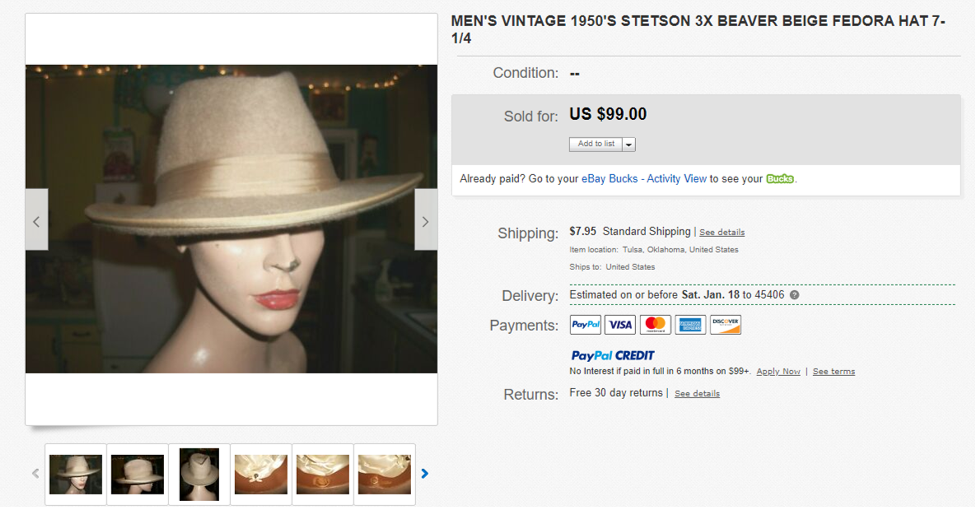
Task: Select the PayPal payment icon
Action: pos(585,325)
